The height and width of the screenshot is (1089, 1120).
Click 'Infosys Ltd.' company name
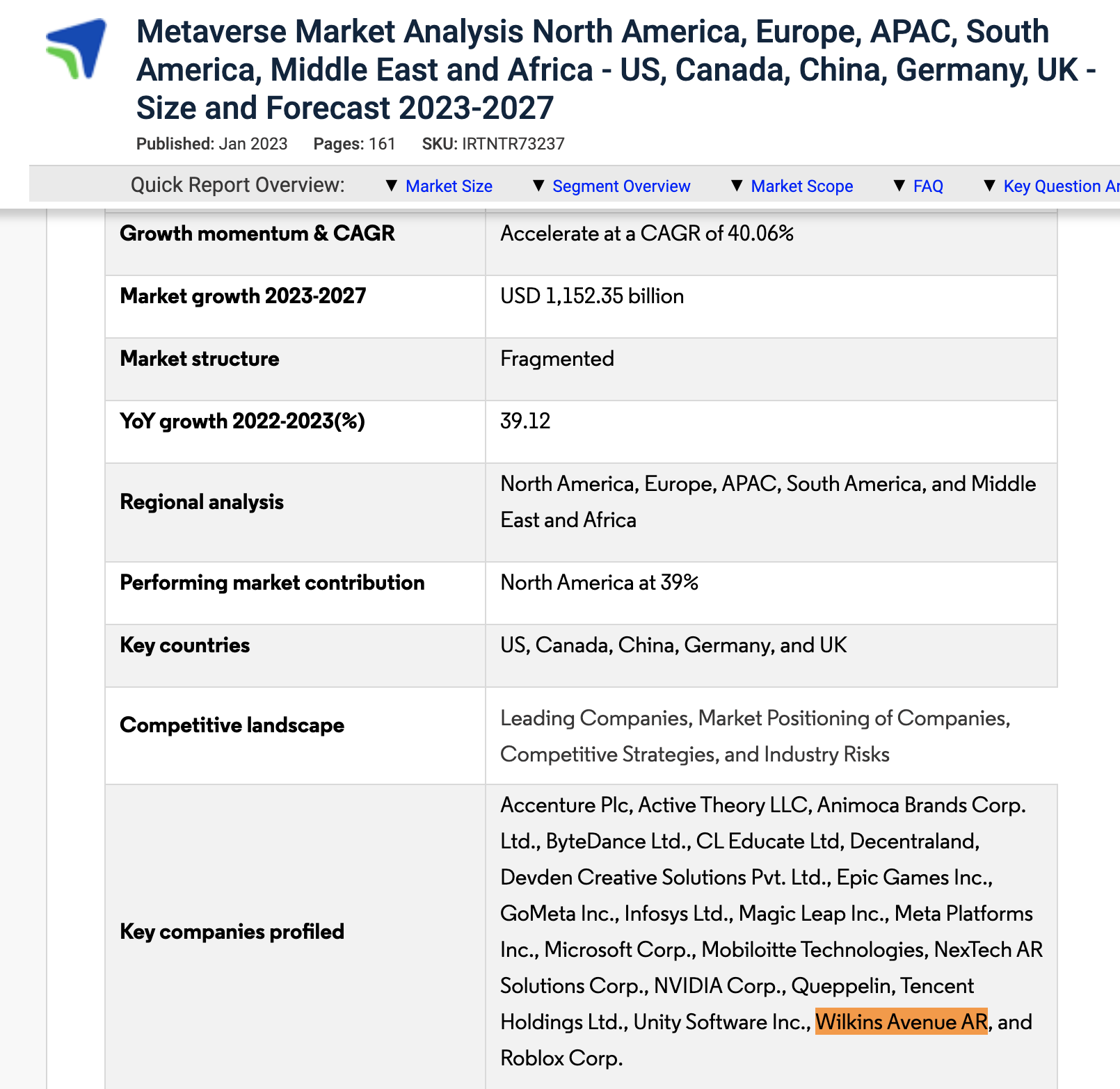(676, 914)
